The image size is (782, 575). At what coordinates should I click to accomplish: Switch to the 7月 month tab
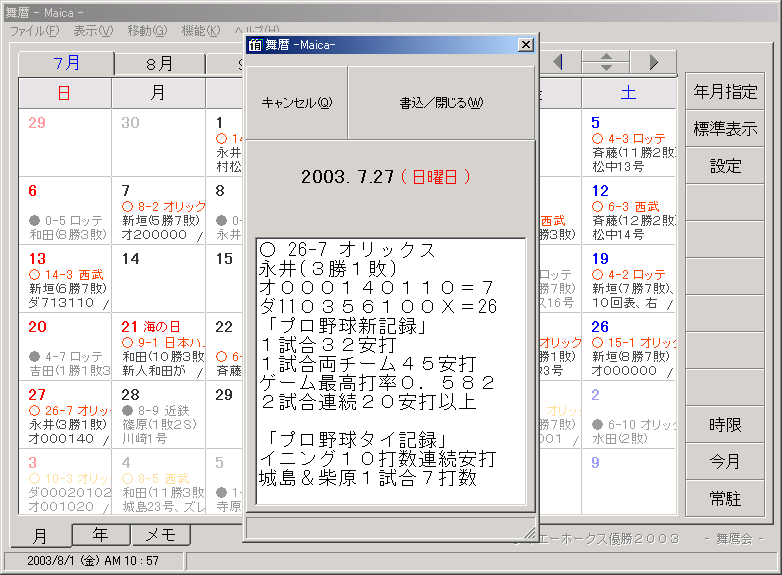click(x=67, y=64)
